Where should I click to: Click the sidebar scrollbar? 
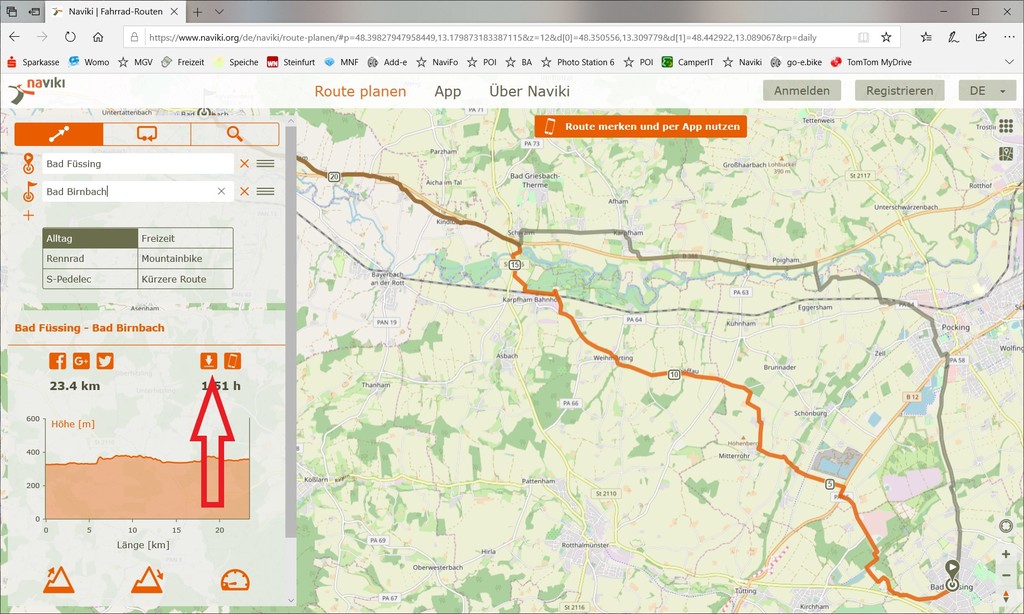tap(291, 331)
